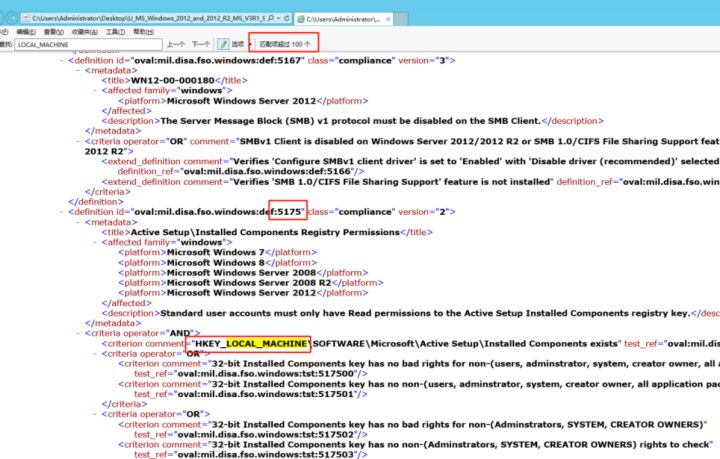Open the address bar dropdown arrow
Viewport: 720px width, 459px height.
278,18
